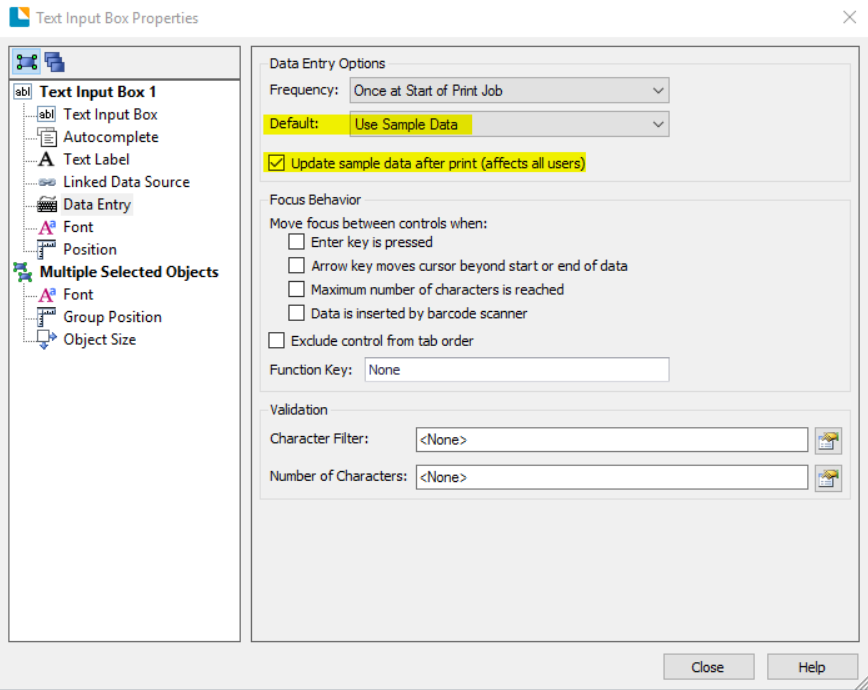Click the "Focus Behavior" group heading
Viewport: 868px width, 690px height.
[315, 200]
